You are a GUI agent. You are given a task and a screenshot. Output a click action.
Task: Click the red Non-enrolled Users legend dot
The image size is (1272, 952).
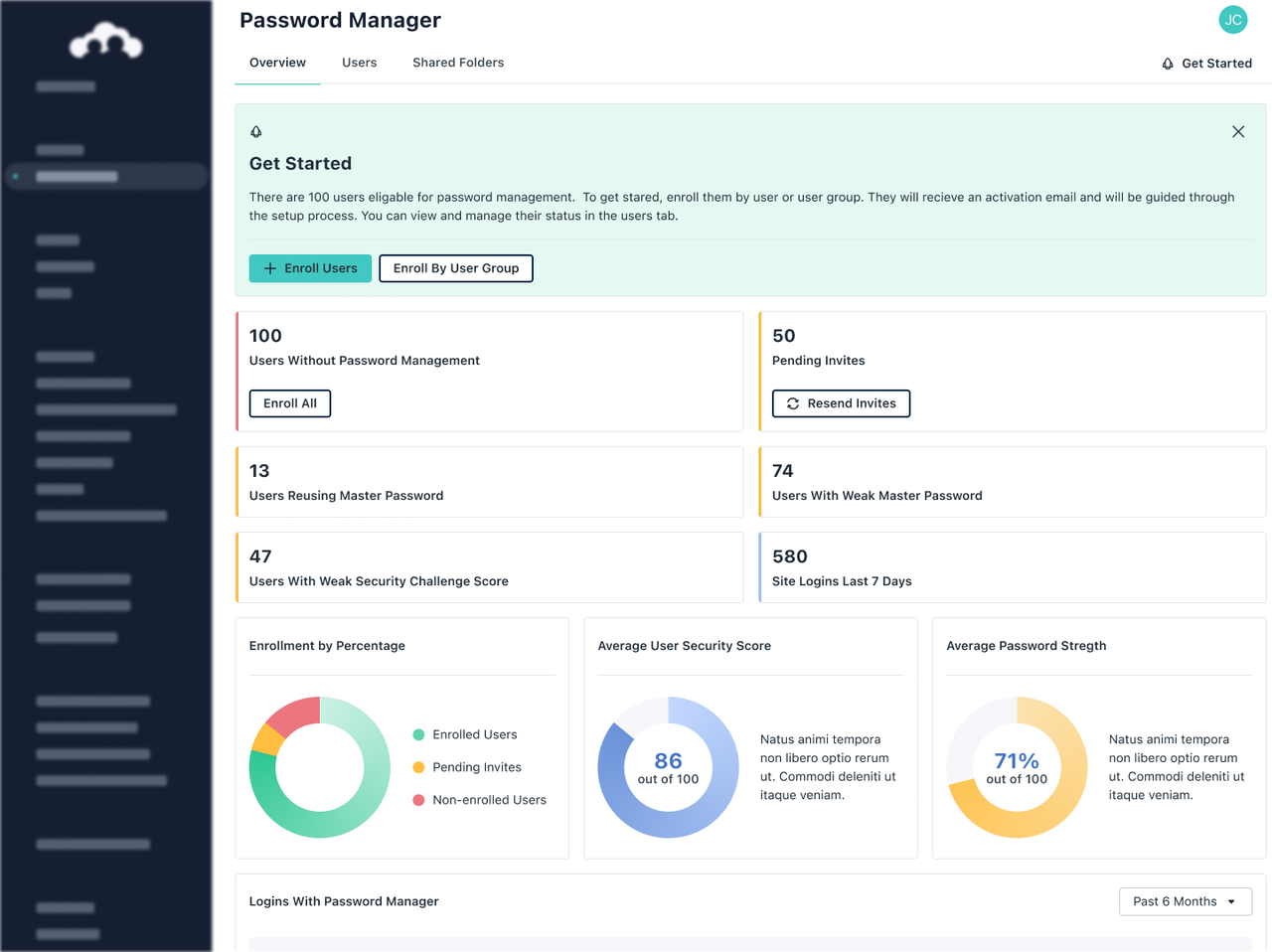point(418,800)
